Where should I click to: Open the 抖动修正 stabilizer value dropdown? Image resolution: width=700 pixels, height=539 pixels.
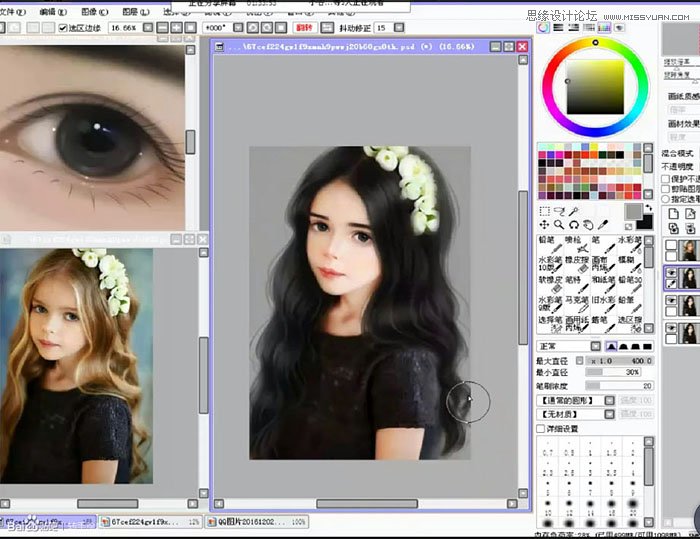click(399, 28)
